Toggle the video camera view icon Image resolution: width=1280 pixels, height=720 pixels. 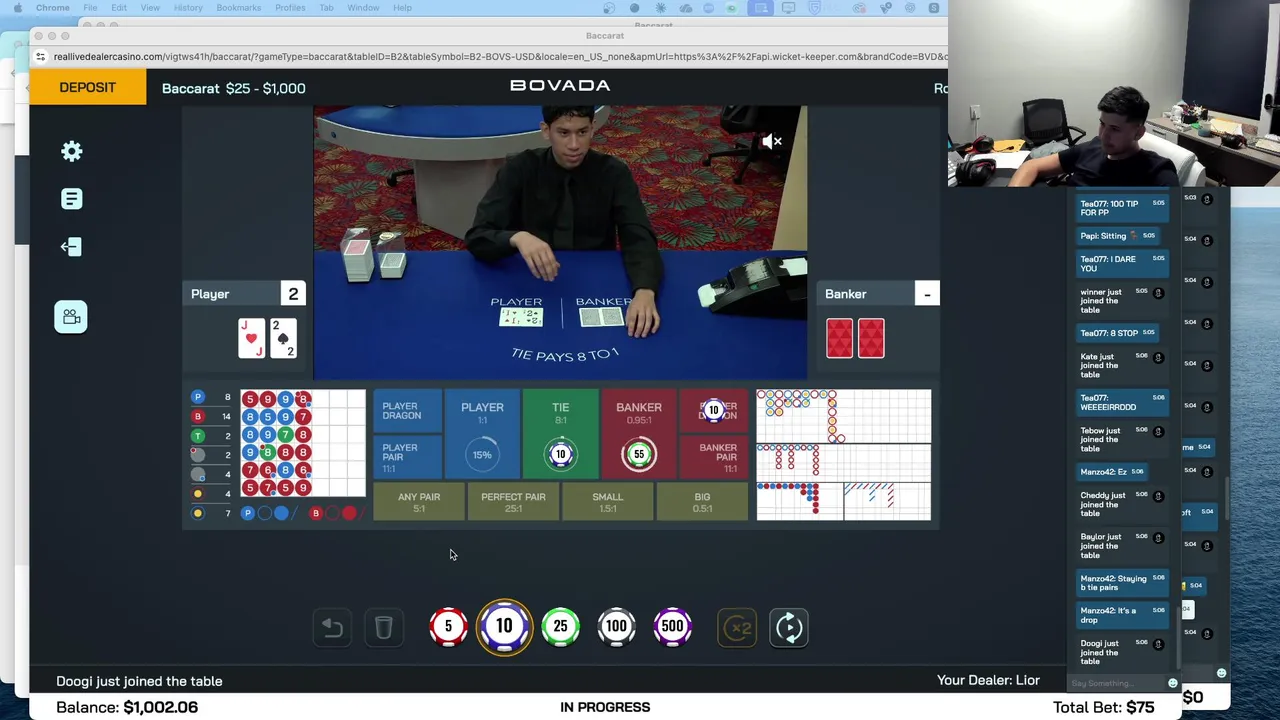coord(71,317)
